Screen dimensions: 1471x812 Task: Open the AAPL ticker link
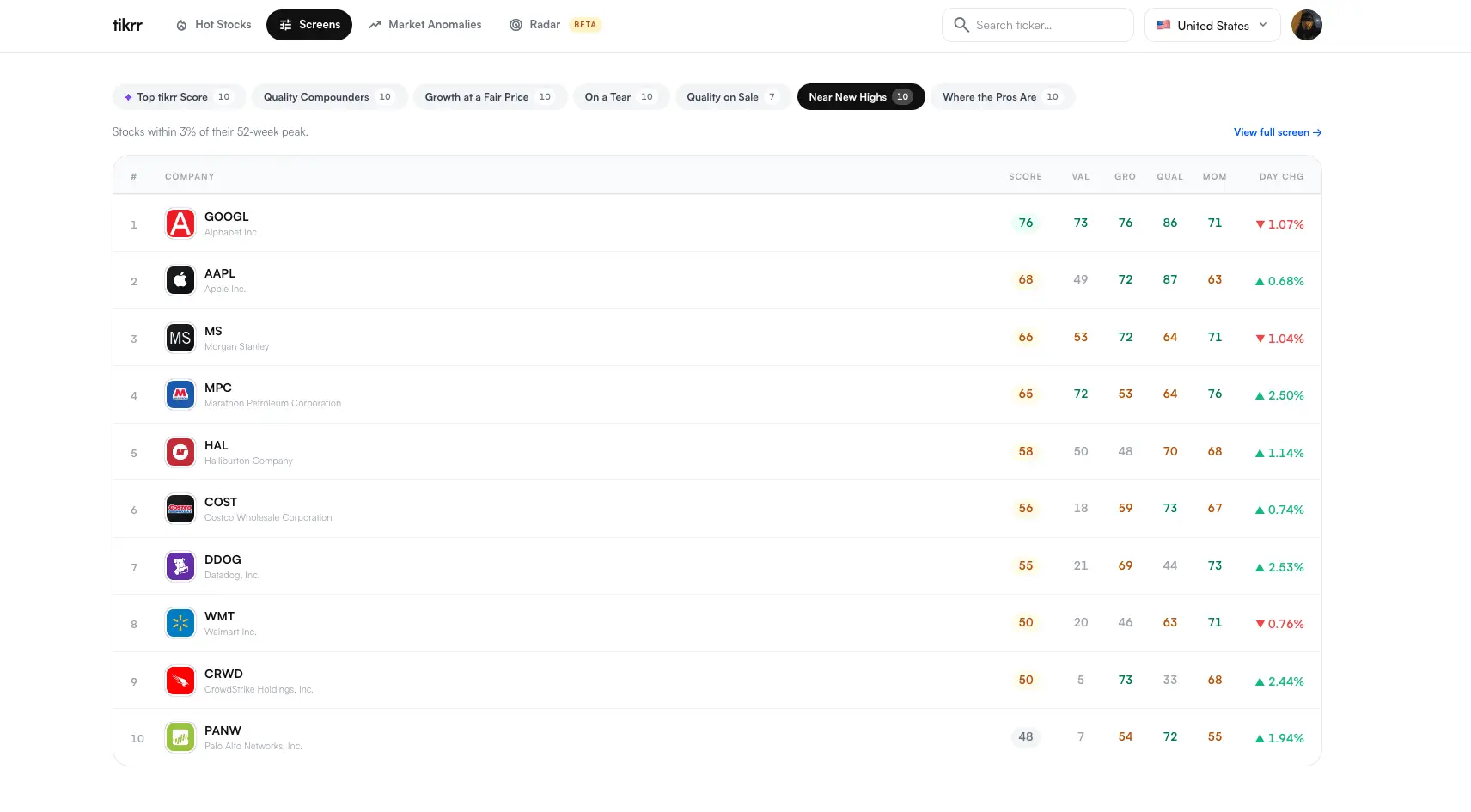220,273
